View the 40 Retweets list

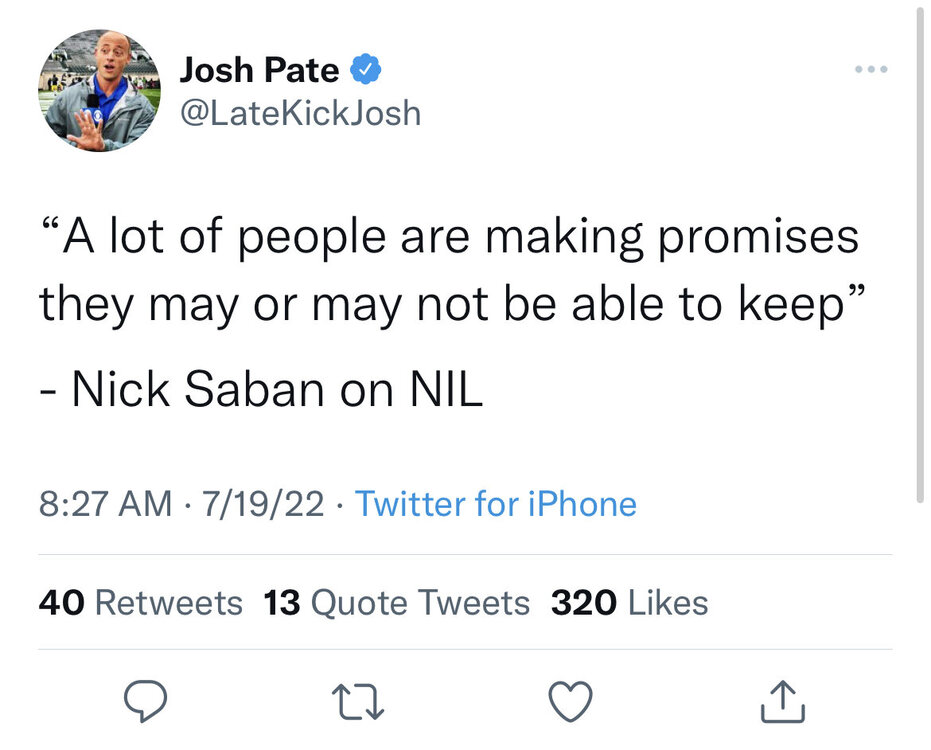pyautogui.click(x=140, y=603)
